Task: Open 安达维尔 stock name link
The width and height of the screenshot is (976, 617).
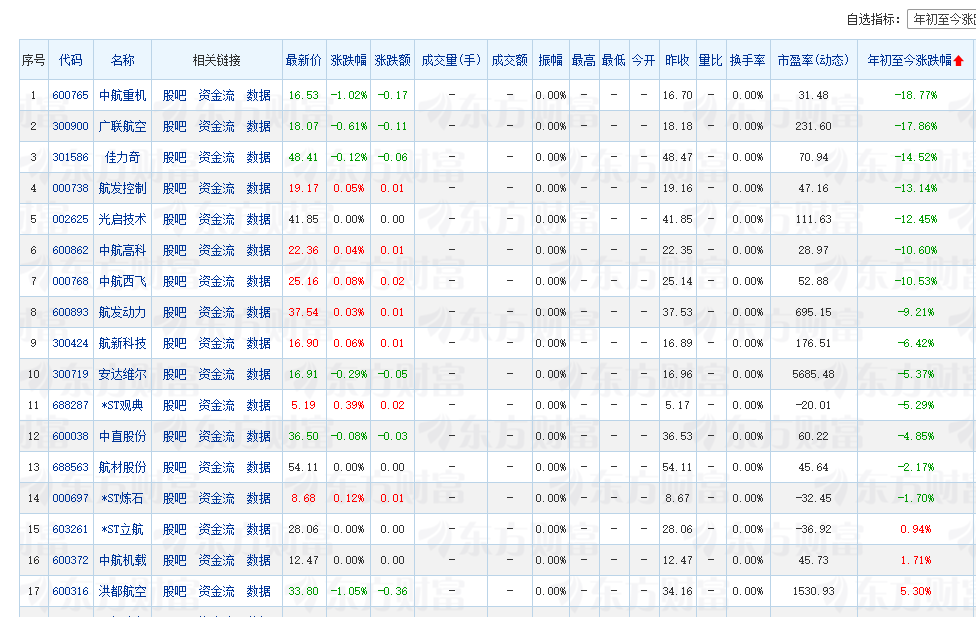Action: click(123, 374)
